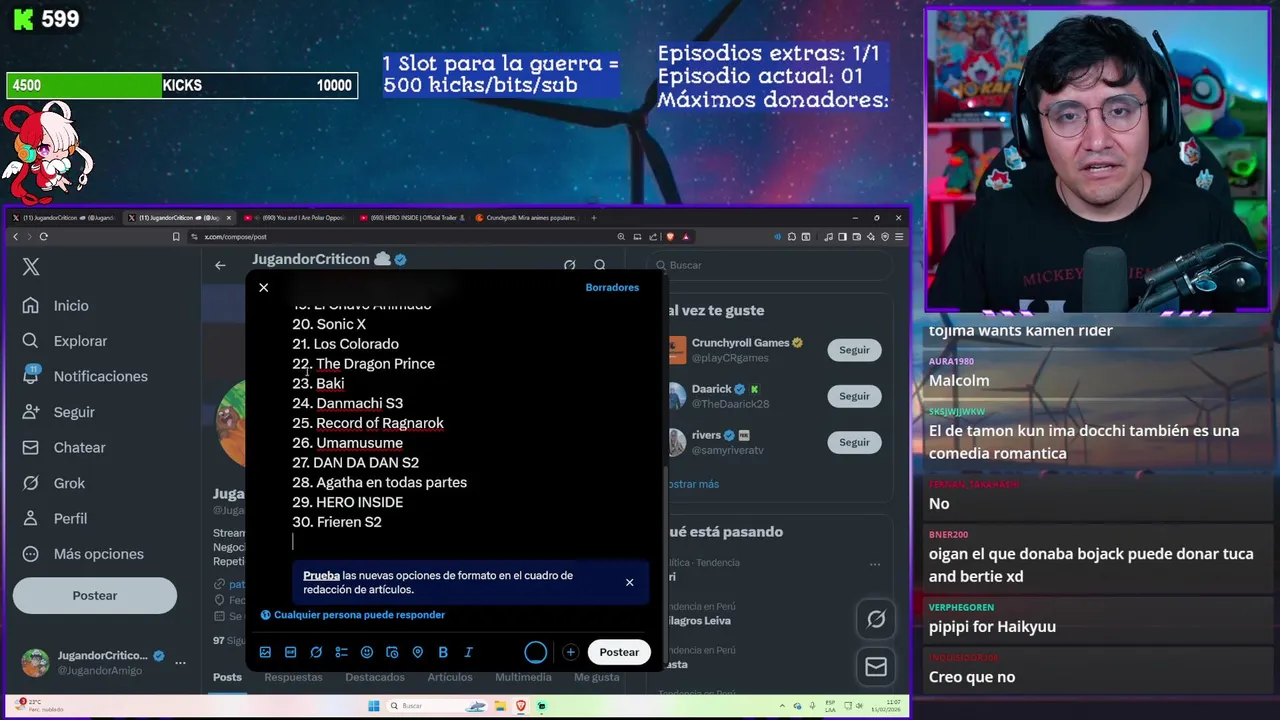This screenshot has height=720, width=1280.
Task: Add a GIF to the post
Action: tap(290, 652)
